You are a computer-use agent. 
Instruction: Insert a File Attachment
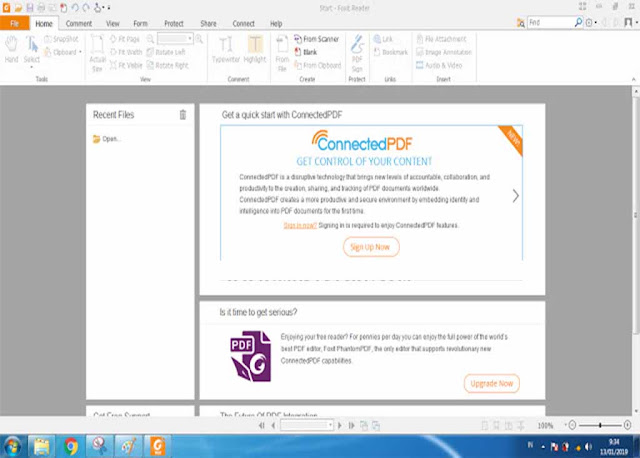tap(441, 39)
